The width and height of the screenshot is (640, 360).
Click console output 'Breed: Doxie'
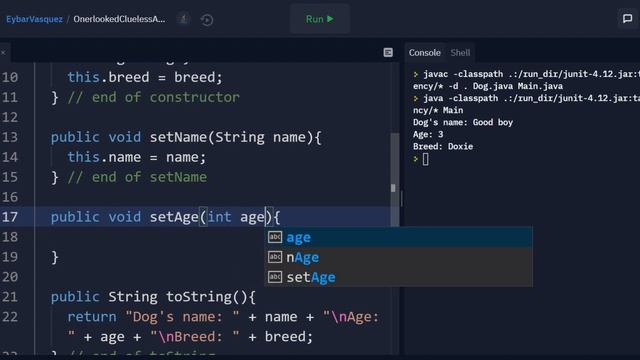click(443, 147)
